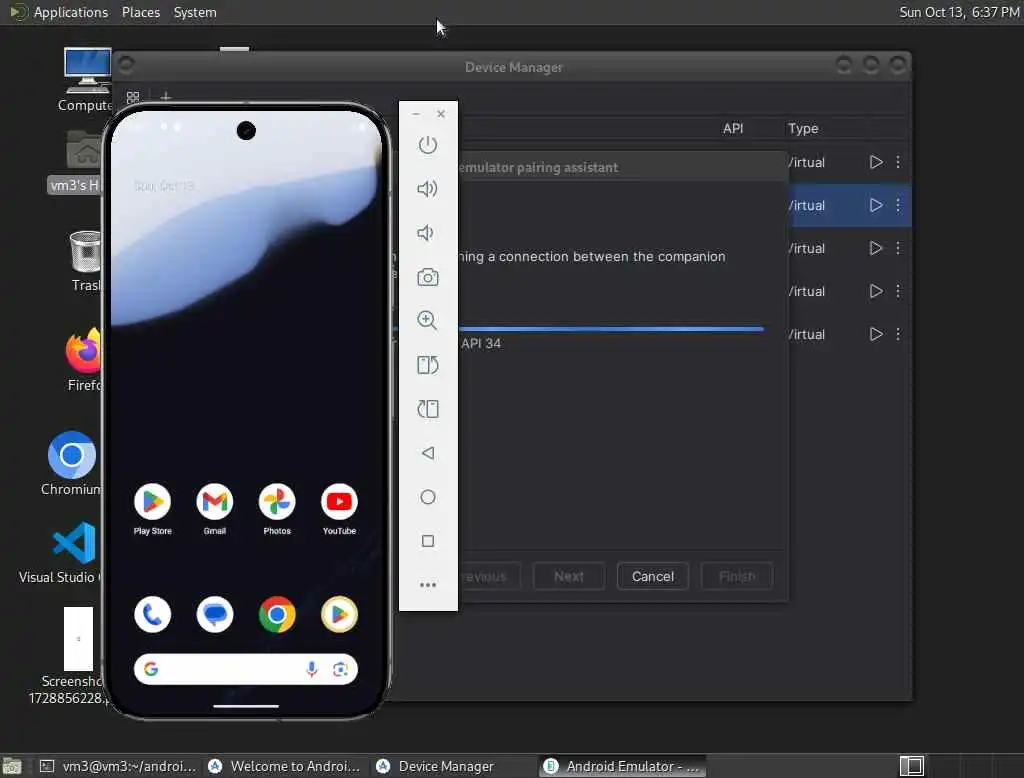This screenshot has width=1024, height=778.
Task: Tap the Google Lens icon in search bar
Action: click(x=340, y=669)
